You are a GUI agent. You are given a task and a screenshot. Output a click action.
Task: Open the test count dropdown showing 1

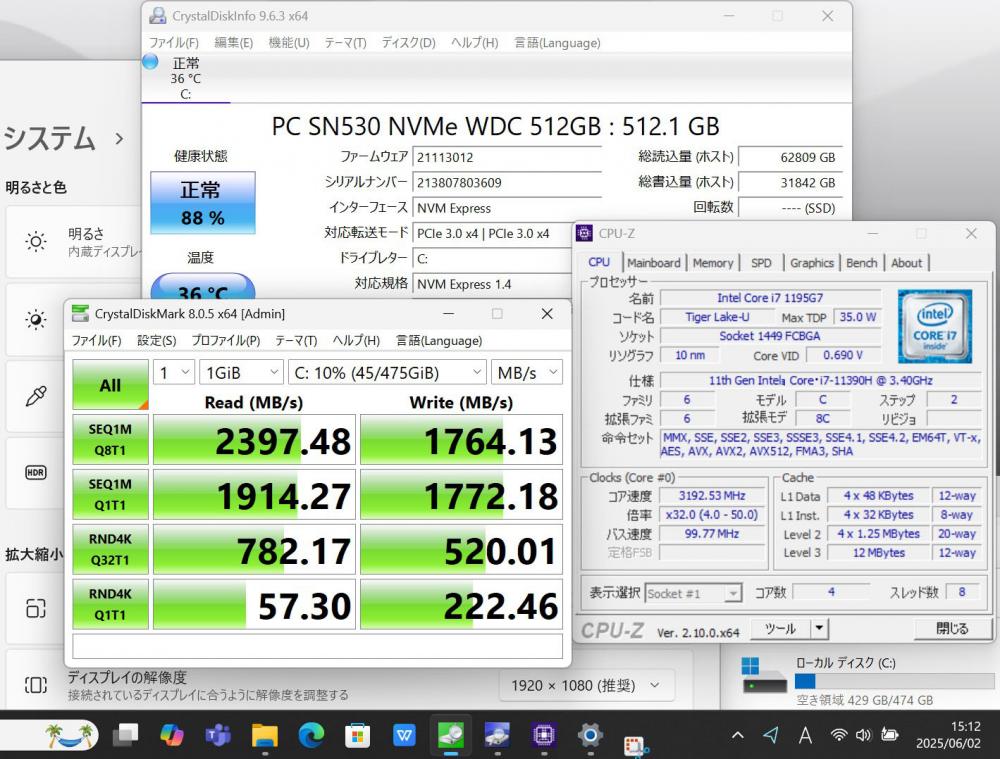click(173, 372)
